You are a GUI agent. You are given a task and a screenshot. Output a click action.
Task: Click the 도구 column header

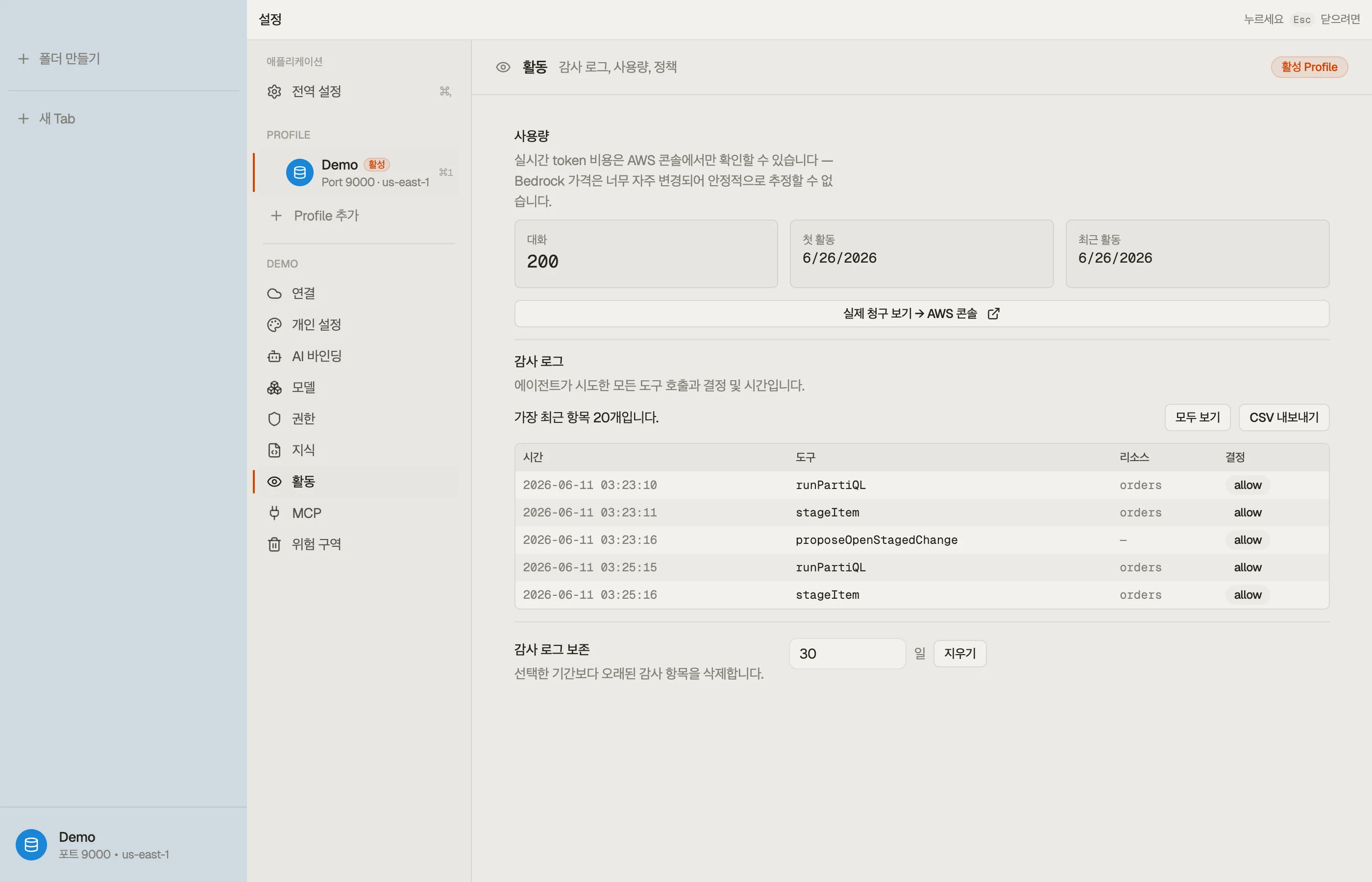tap(805, 457)
